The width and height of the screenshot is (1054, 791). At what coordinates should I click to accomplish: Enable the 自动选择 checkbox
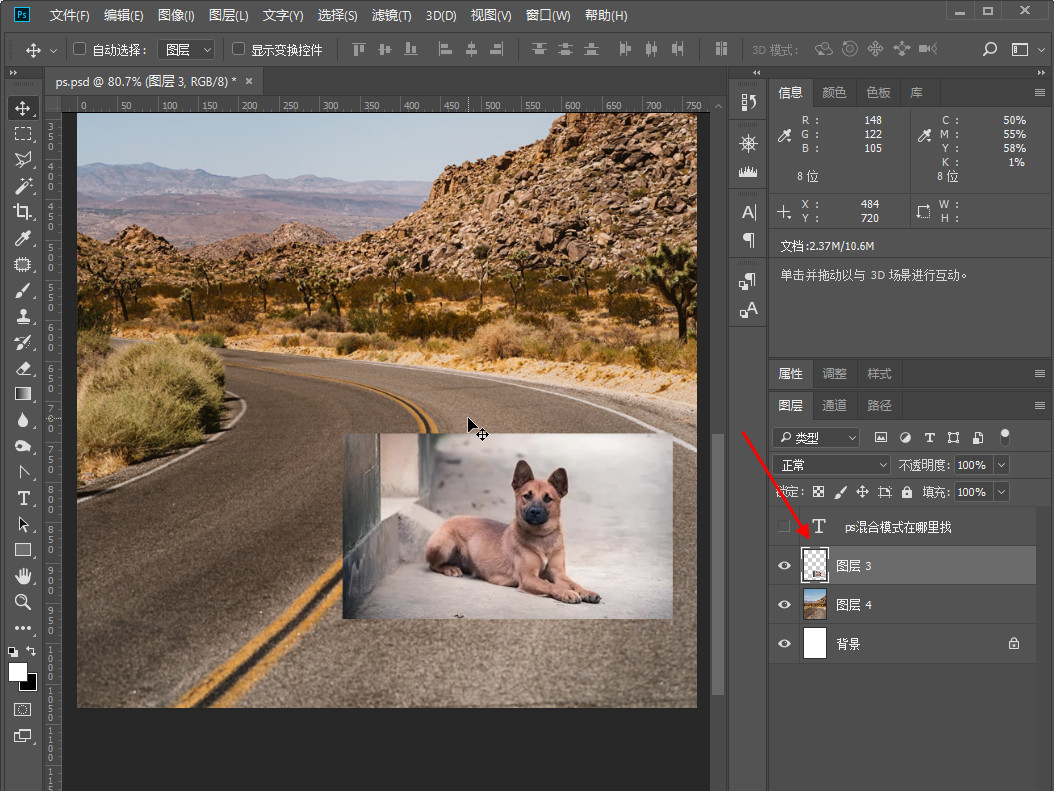(x=80, y=49)
